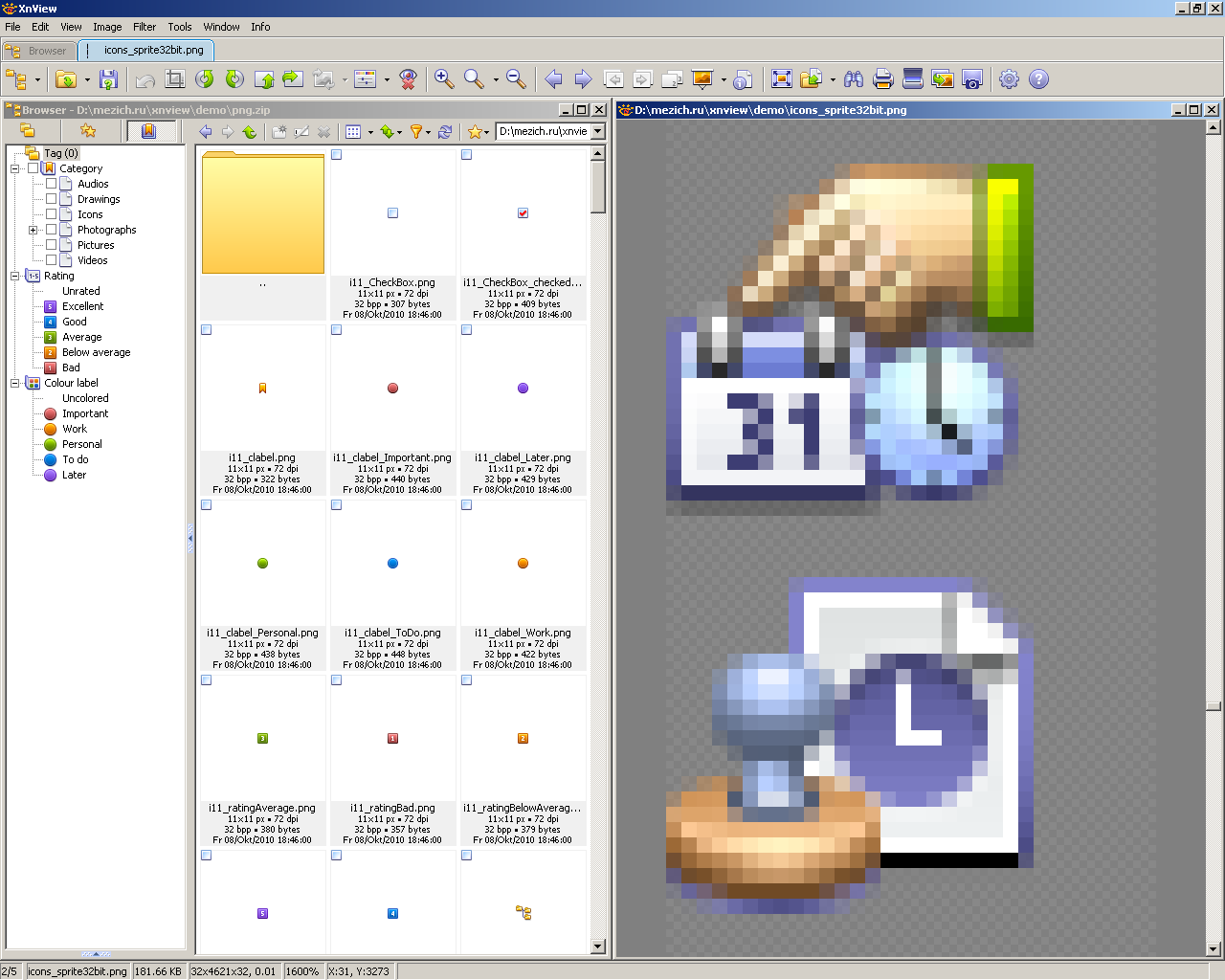Go to the next file with the right arrow
The image size is (1225, 980).
coord(583,79)
